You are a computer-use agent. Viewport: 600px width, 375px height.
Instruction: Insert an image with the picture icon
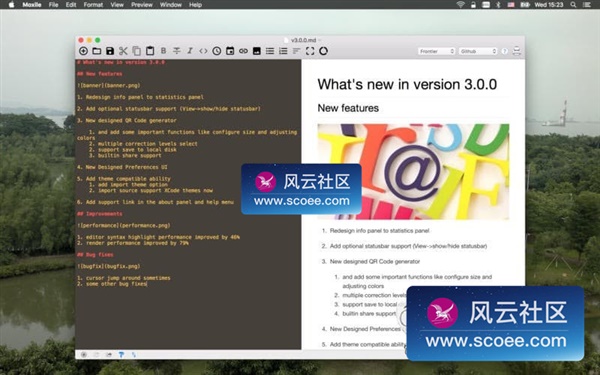[257, 51]
